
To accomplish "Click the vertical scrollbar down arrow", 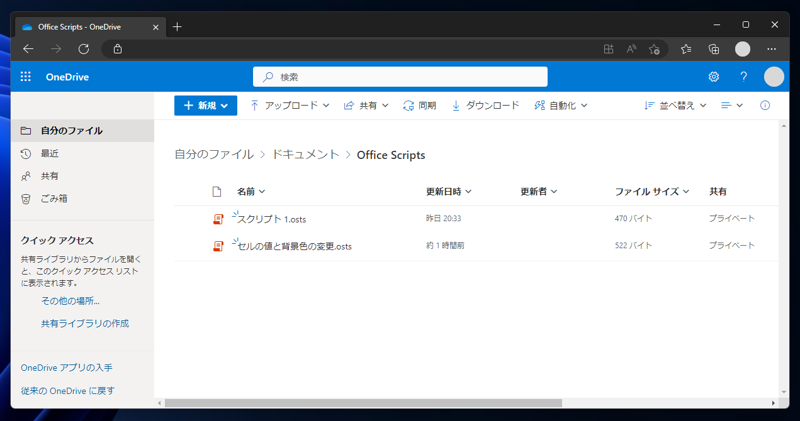I will (x=784, y=392).
